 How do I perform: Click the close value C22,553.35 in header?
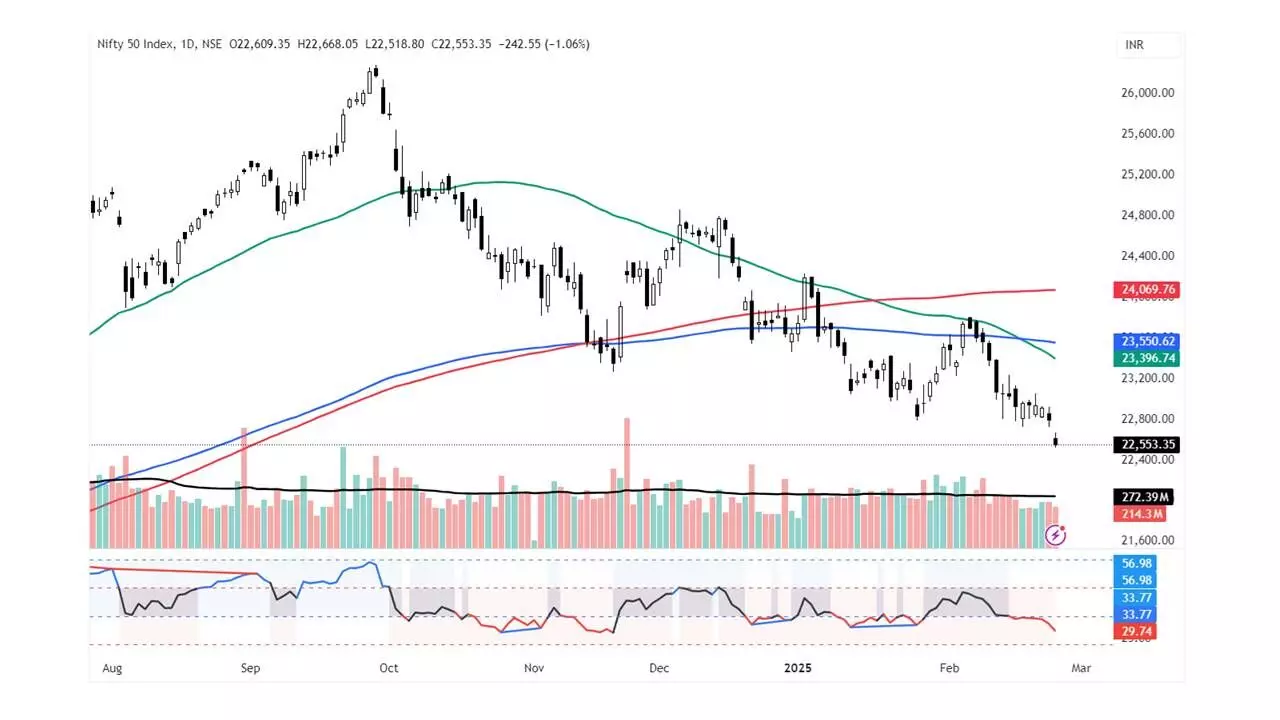click(x=460, y=44)
